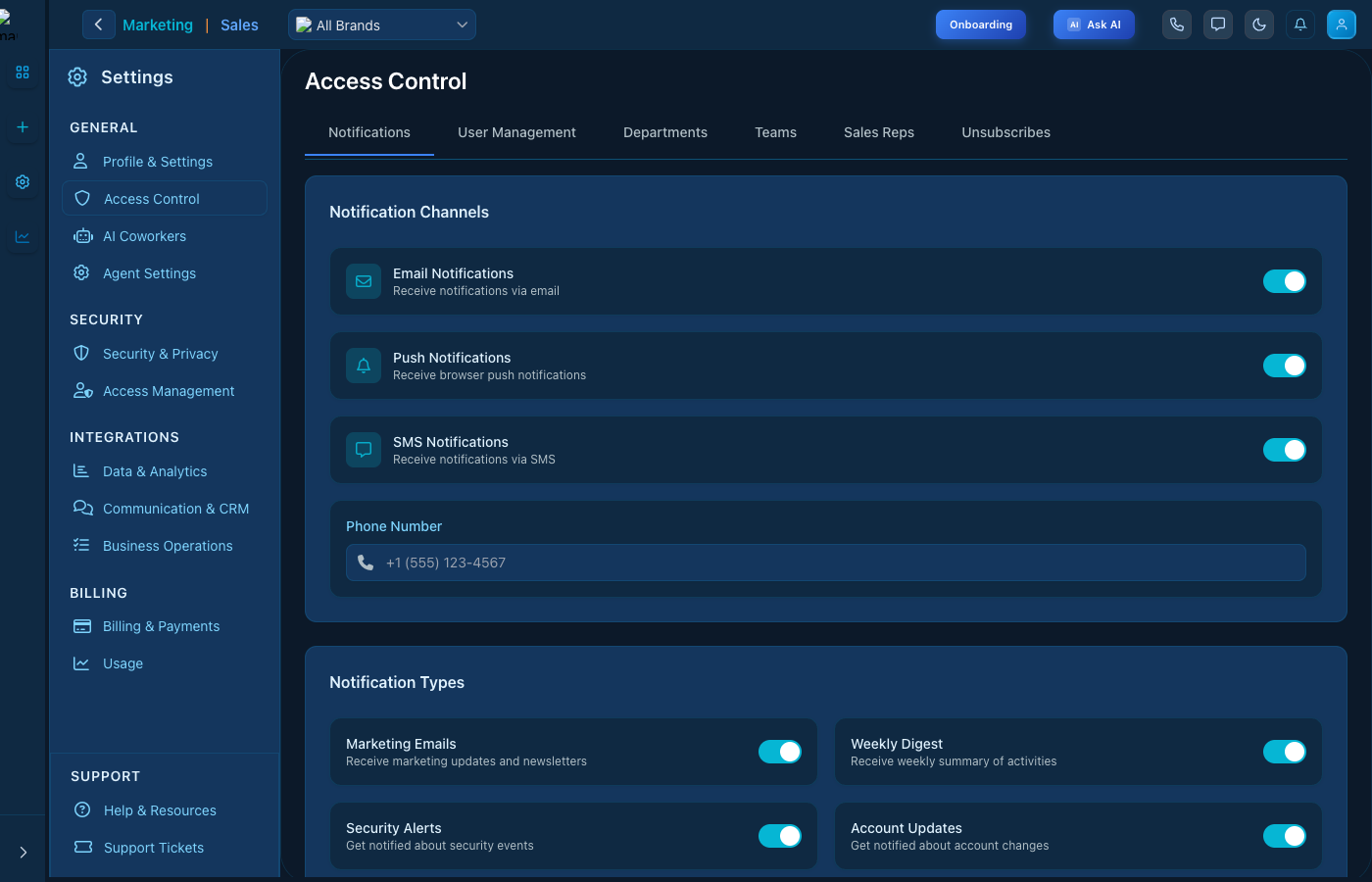This screenshot has height=882, width=1372.
Task: Go to the Sales Reps tab
Action: [x=879, y=132]
